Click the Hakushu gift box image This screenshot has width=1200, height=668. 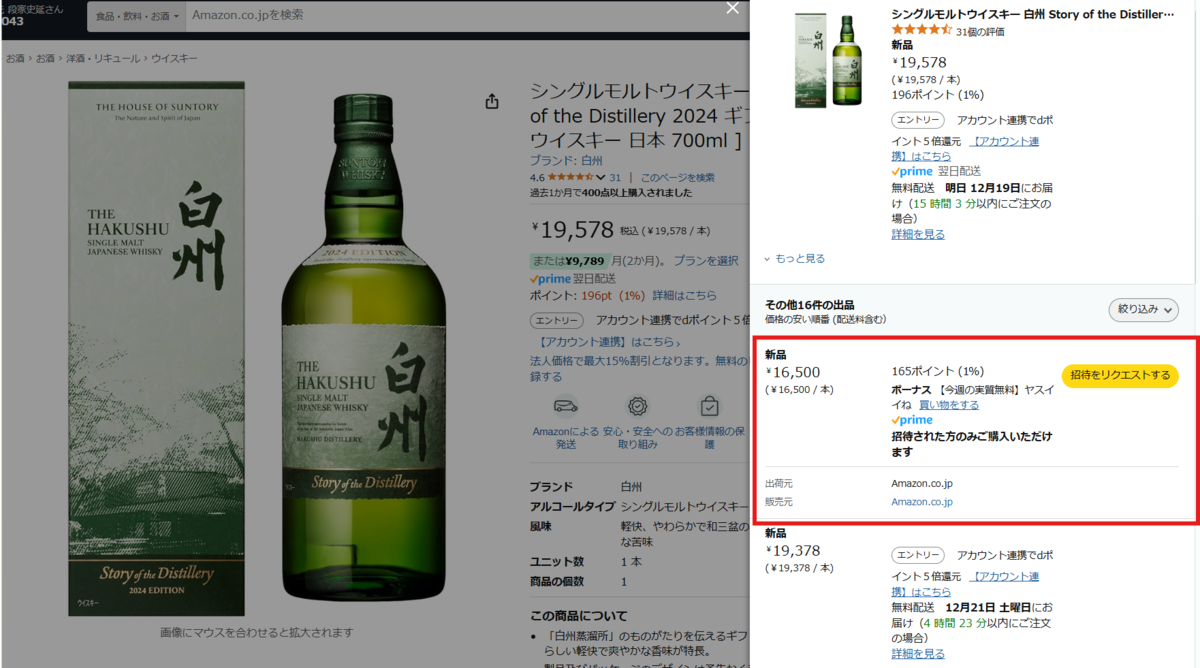pos(156,348)
